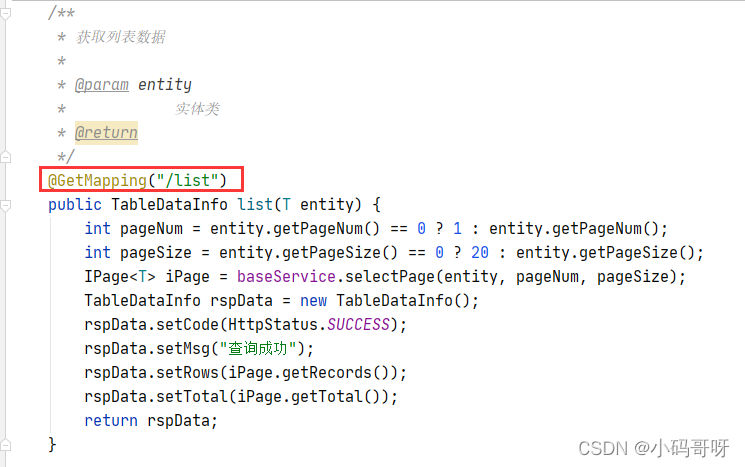
Task: Click the "查询成功" string literal
Action: tap(258, 349)
